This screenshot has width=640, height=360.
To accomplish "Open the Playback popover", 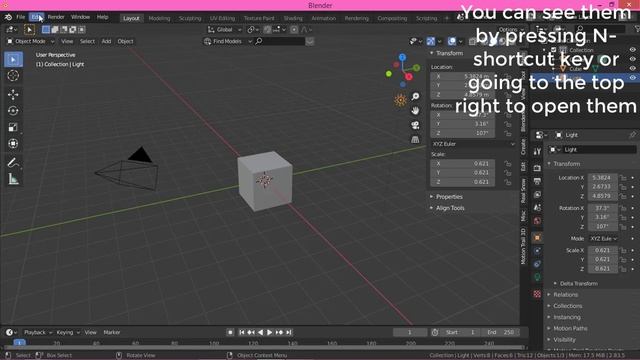I will (x=38, y=333).
